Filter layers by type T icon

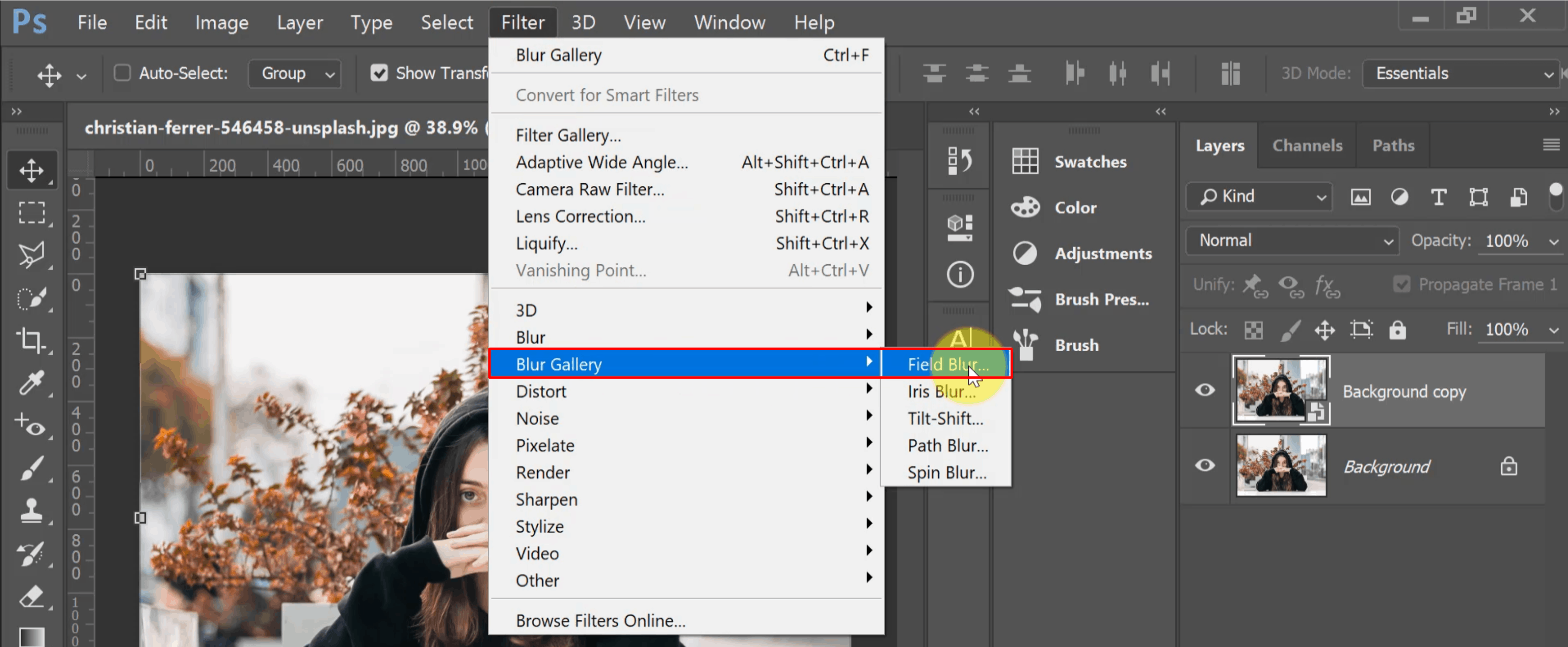click(x=1438, y=197)
